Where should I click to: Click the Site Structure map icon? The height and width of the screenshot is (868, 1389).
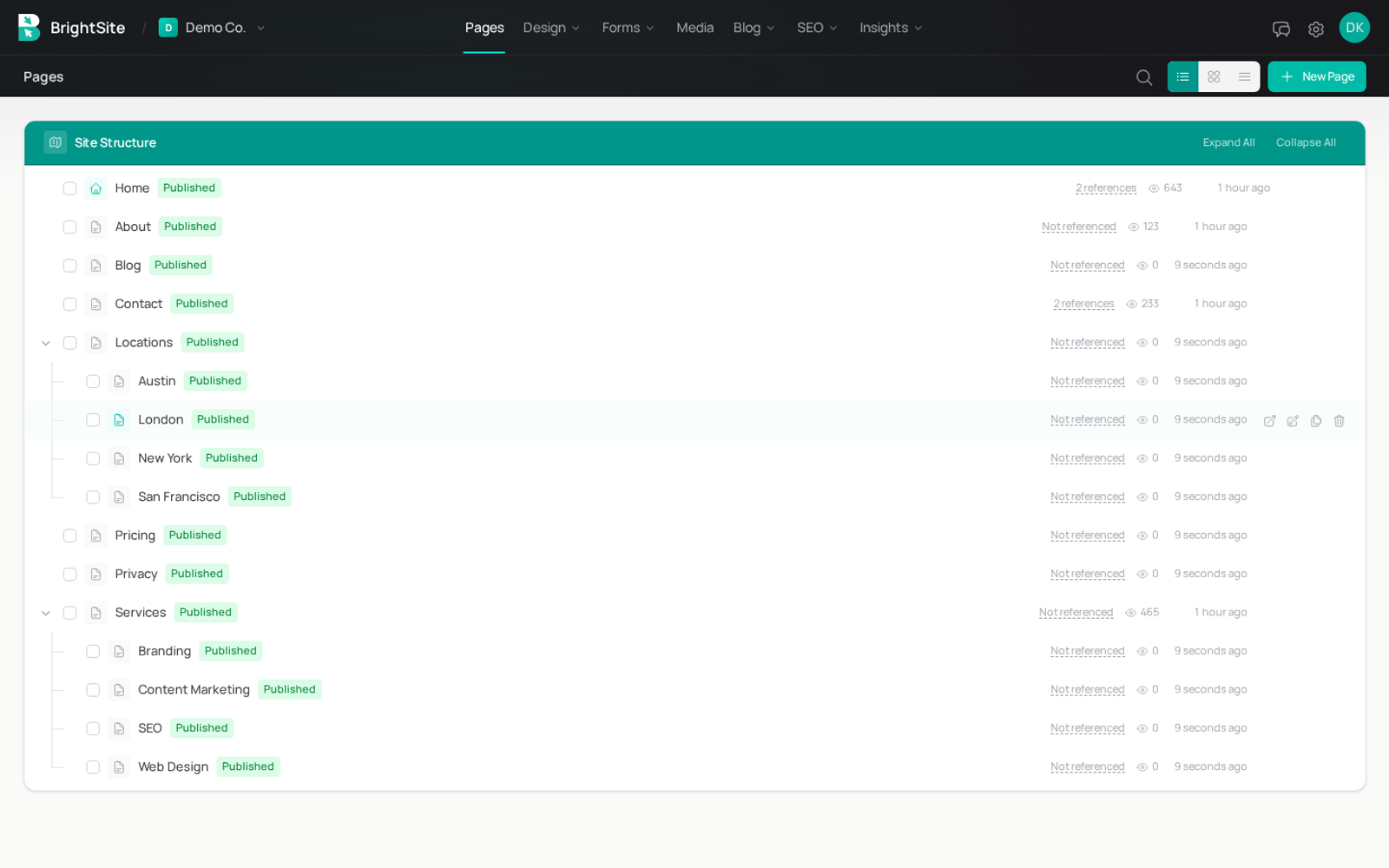click(x=56, y=142)
